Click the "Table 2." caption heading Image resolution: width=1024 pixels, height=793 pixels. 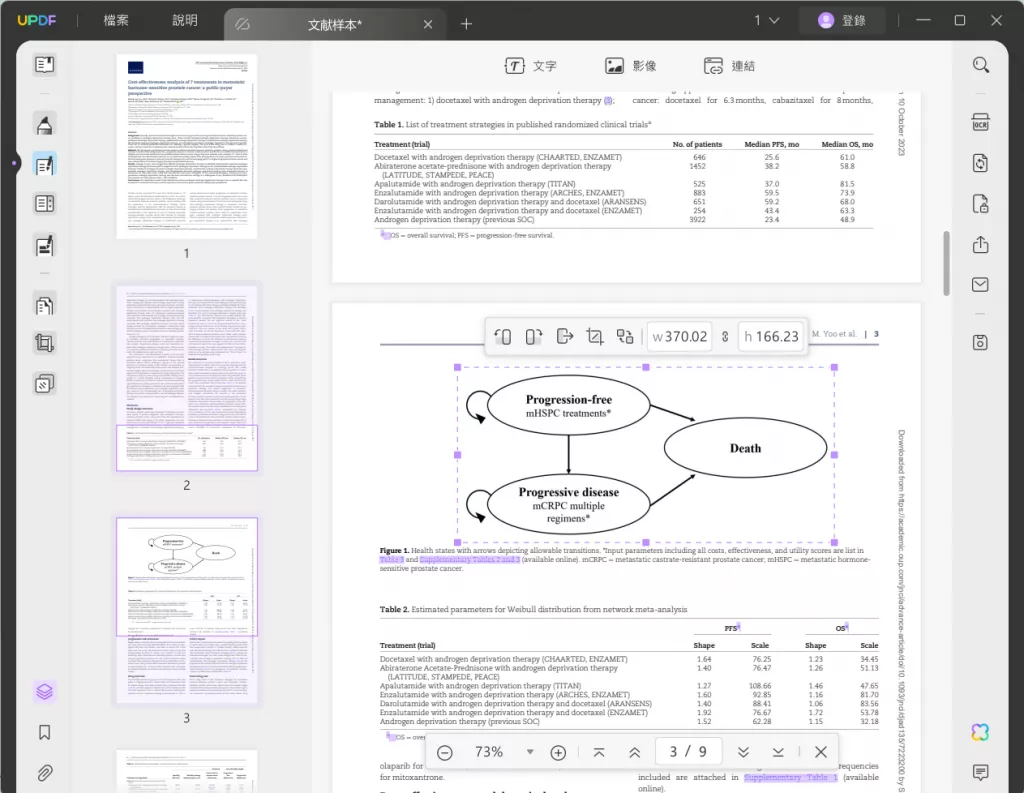coord(394,609)
